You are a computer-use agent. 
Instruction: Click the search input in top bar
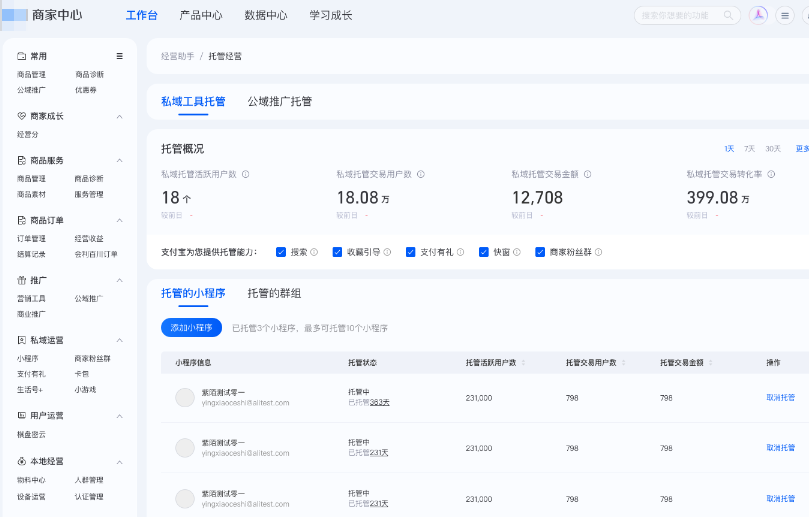pos(687,15)
